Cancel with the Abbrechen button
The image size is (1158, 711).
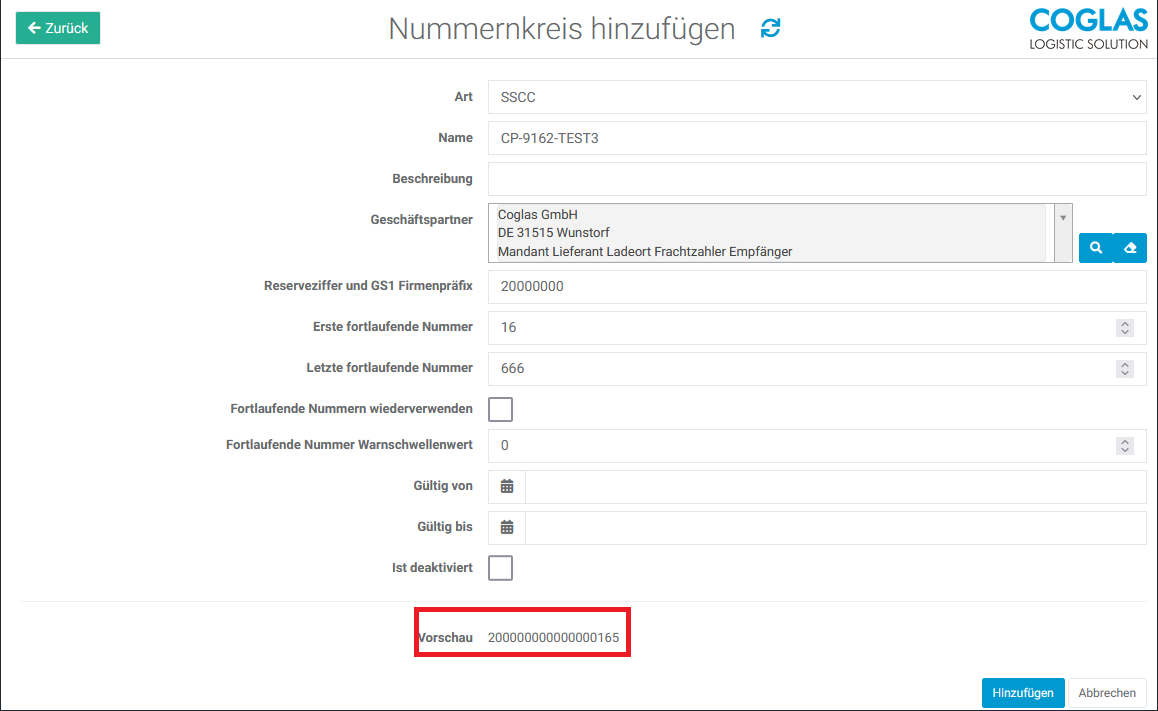(1106, 693)
